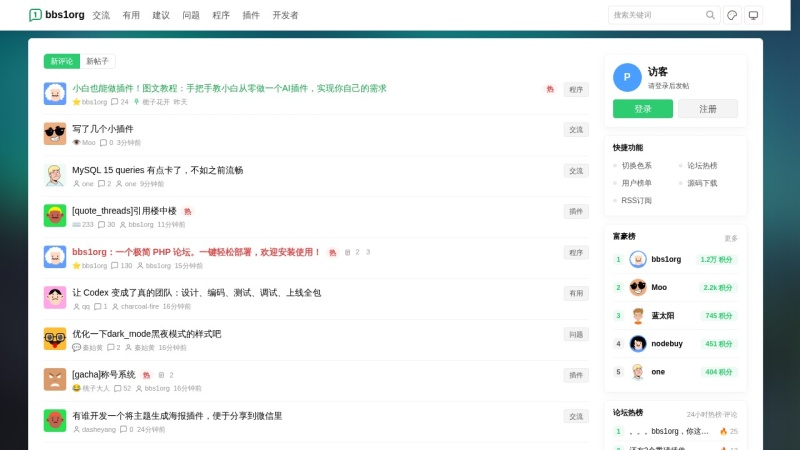
Task: Open 程序 in top navigation
Action: [x=221, y=15]
